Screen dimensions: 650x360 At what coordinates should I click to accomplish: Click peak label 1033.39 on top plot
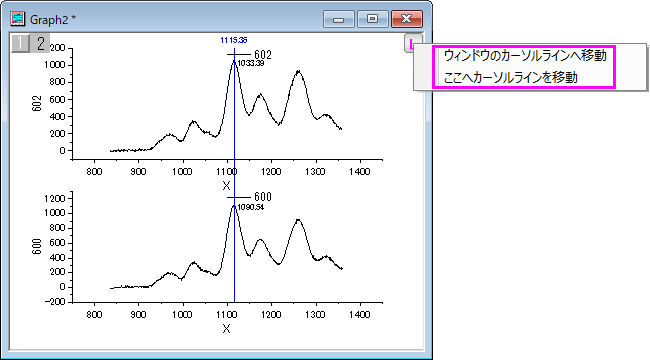tap(250, 63)
